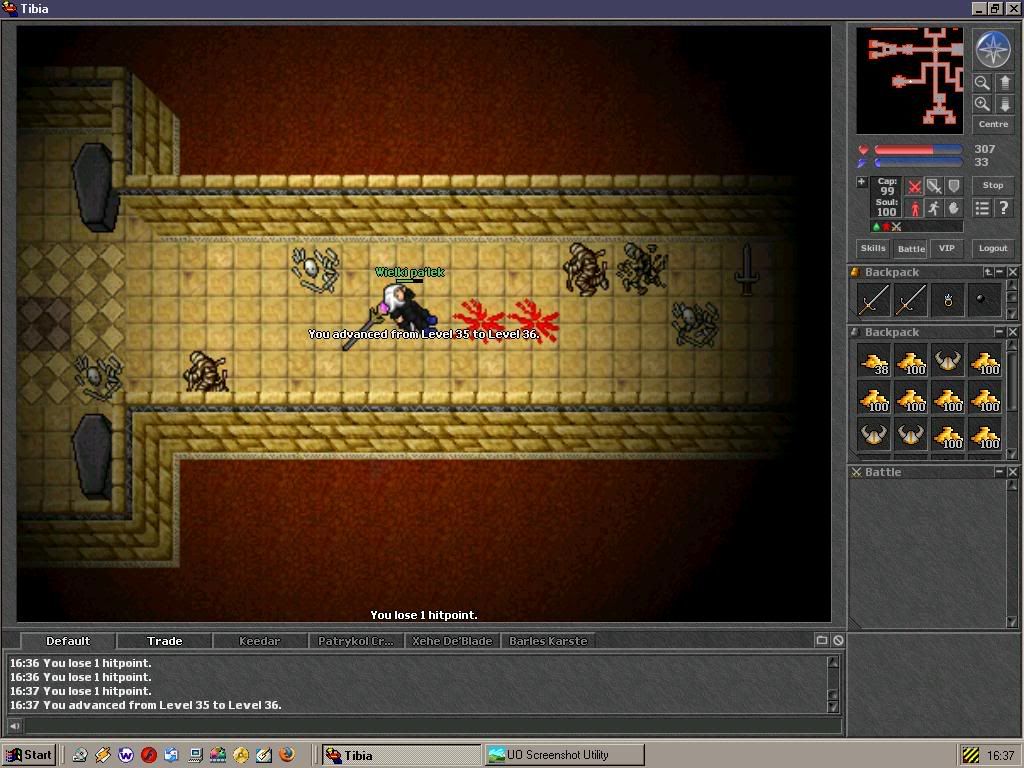1024x768 pixels.
Task: Open the help question mark
Action: 1004,208
